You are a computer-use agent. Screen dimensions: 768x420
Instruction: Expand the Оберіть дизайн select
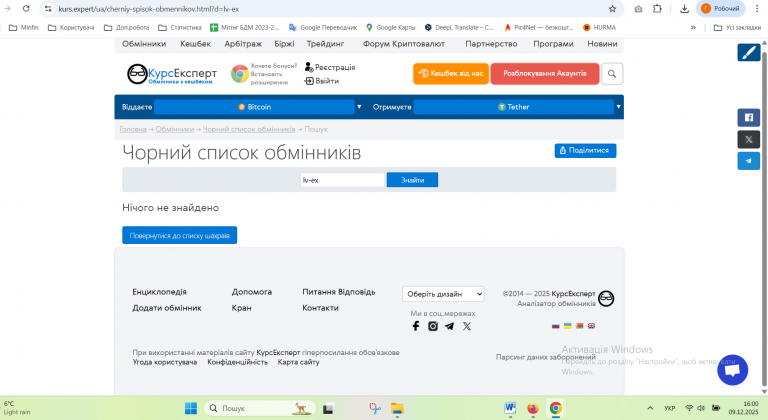443,294
